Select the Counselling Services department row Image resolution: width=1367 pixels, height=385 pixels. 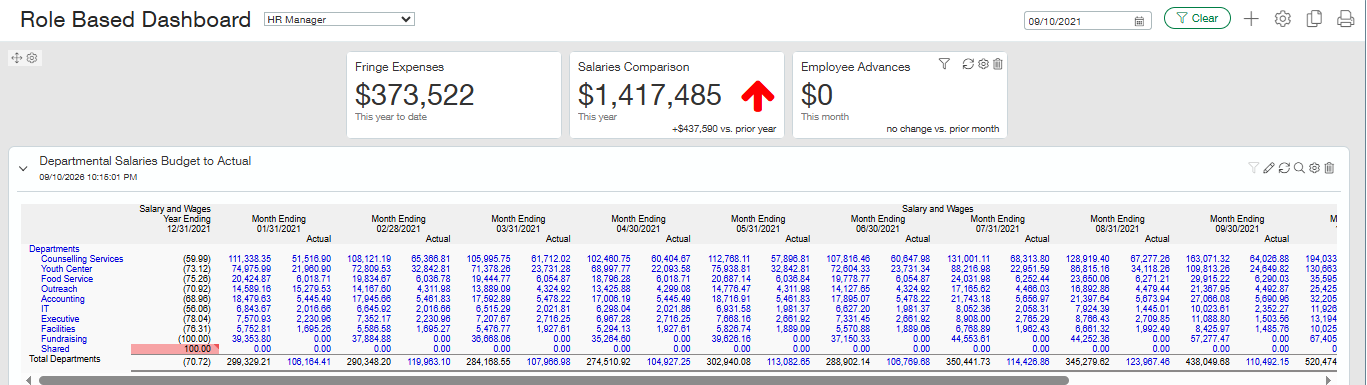pos(82,259)
